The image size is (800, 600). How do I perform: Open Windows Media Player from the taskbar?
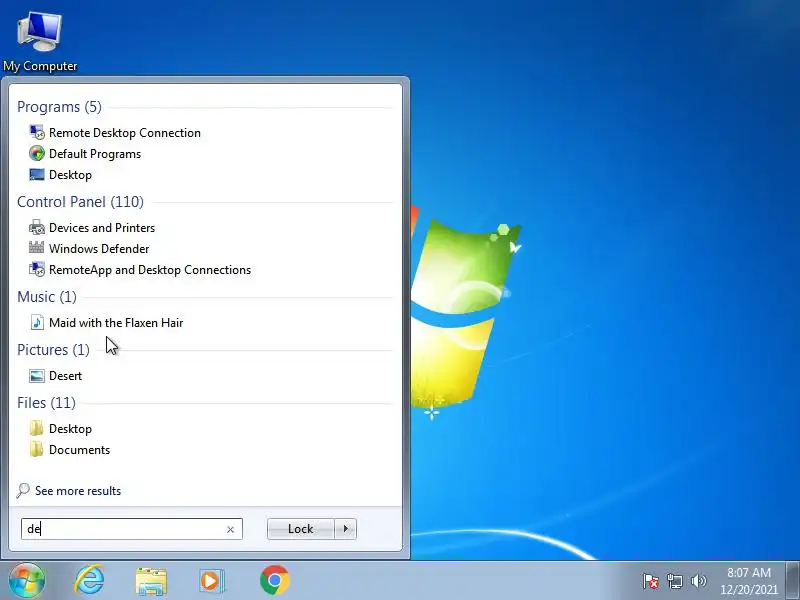point(211,581)
